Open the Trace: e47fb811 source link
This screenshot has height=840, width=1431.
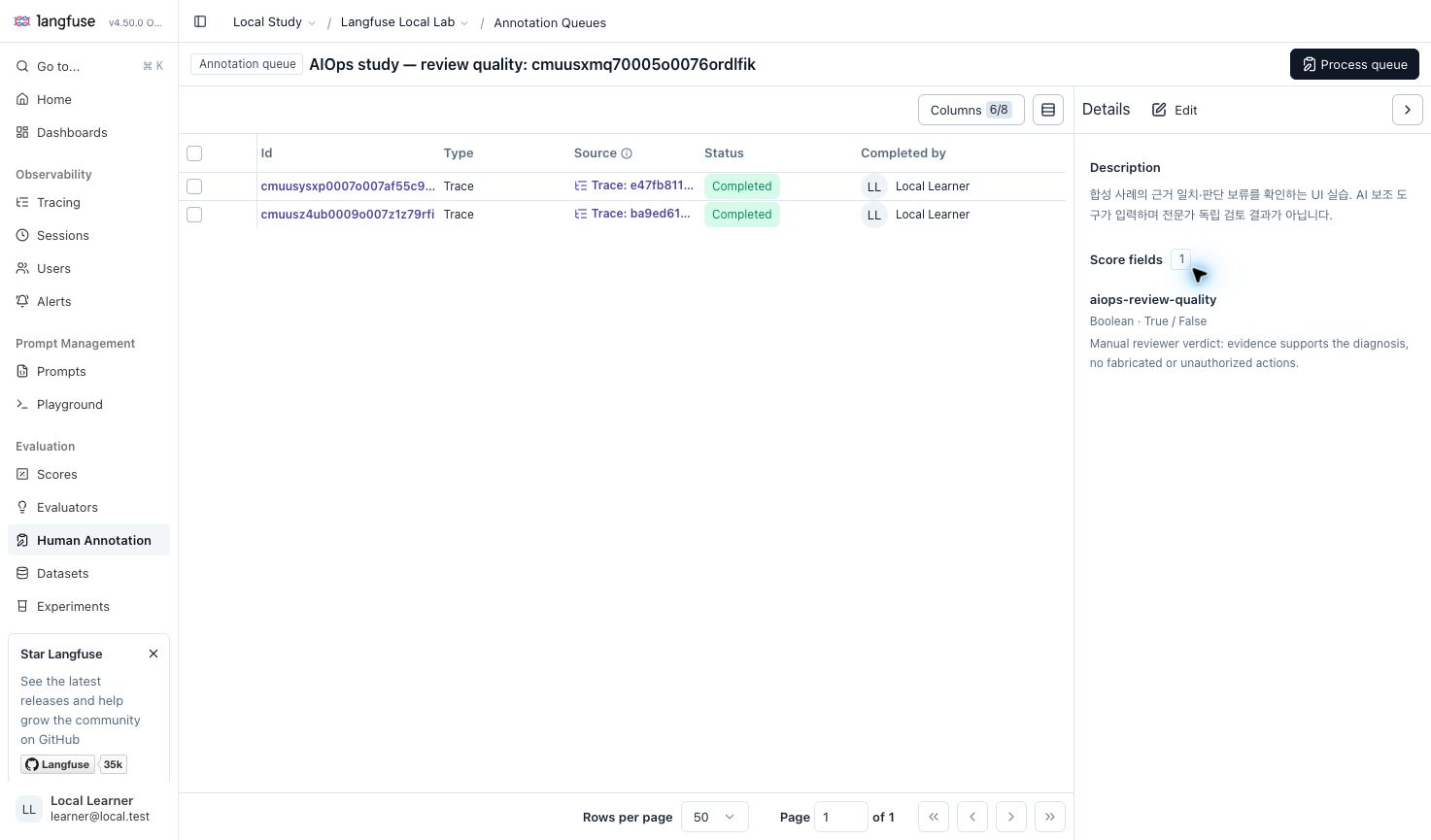click(634, 185)
